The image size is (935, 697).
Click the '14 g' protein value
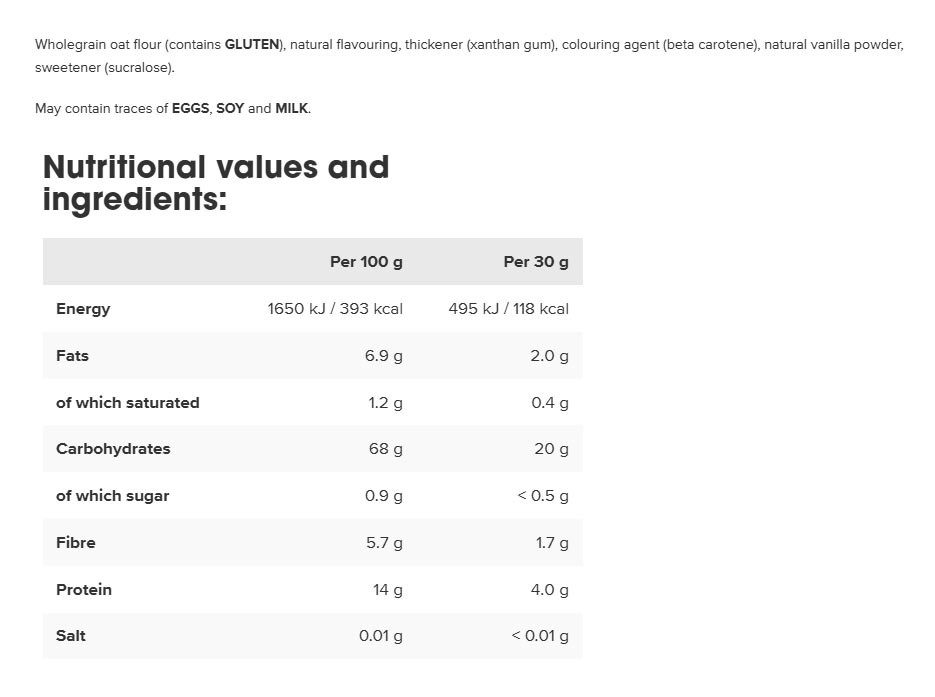tap(388, 590)
